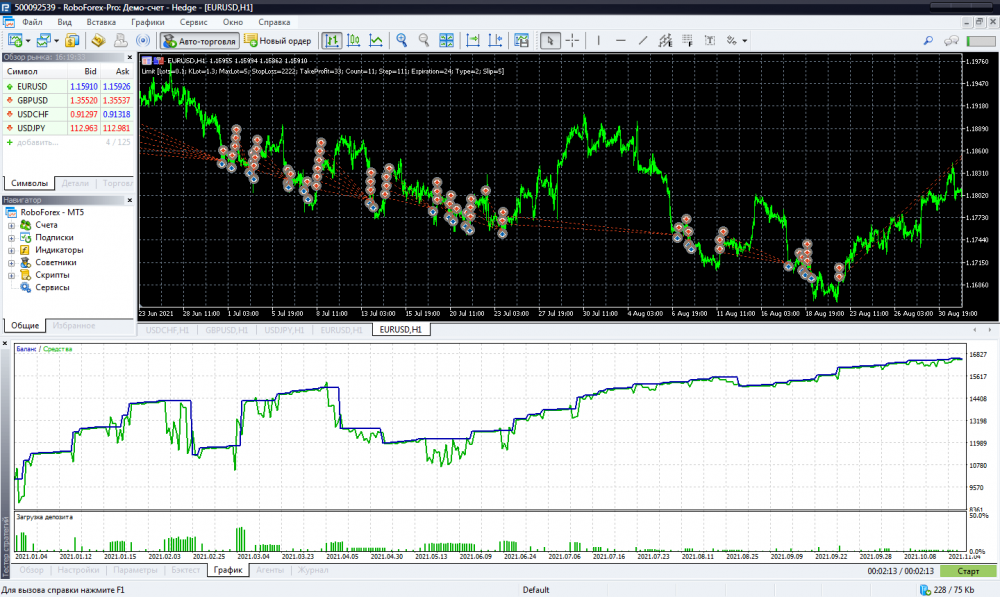Switch chart to bar chart mode
1000x597 pixels.
coord(331,41)
